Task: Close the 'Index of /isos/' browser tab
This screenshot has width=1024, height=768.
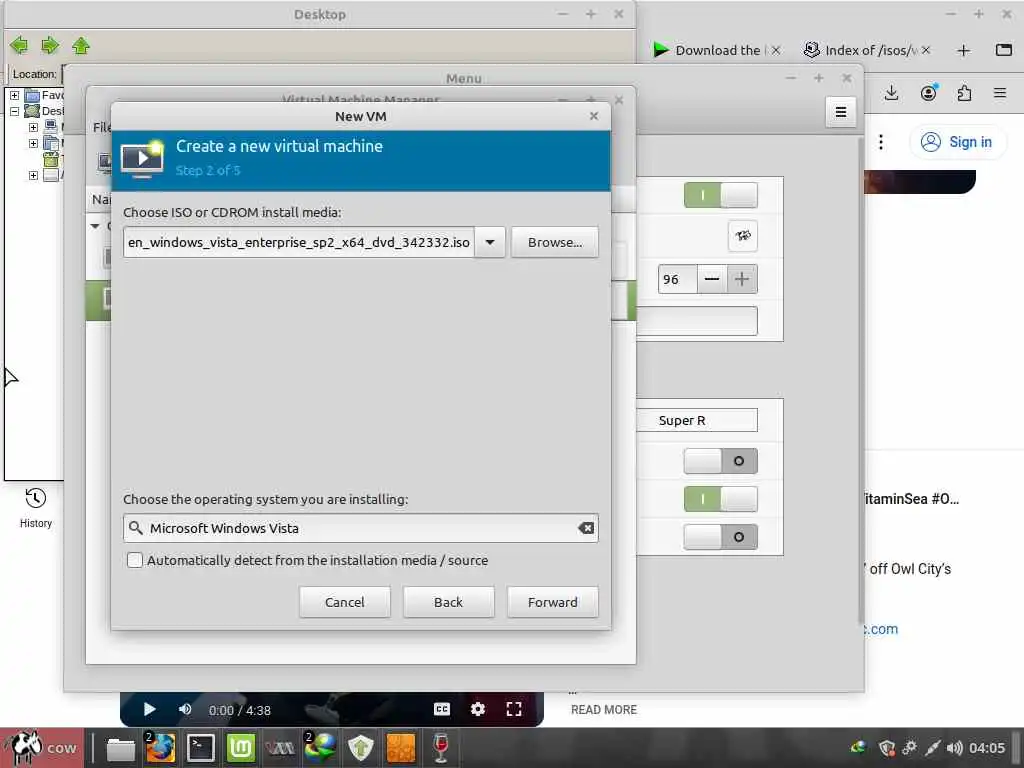Action: pos(925,50)
